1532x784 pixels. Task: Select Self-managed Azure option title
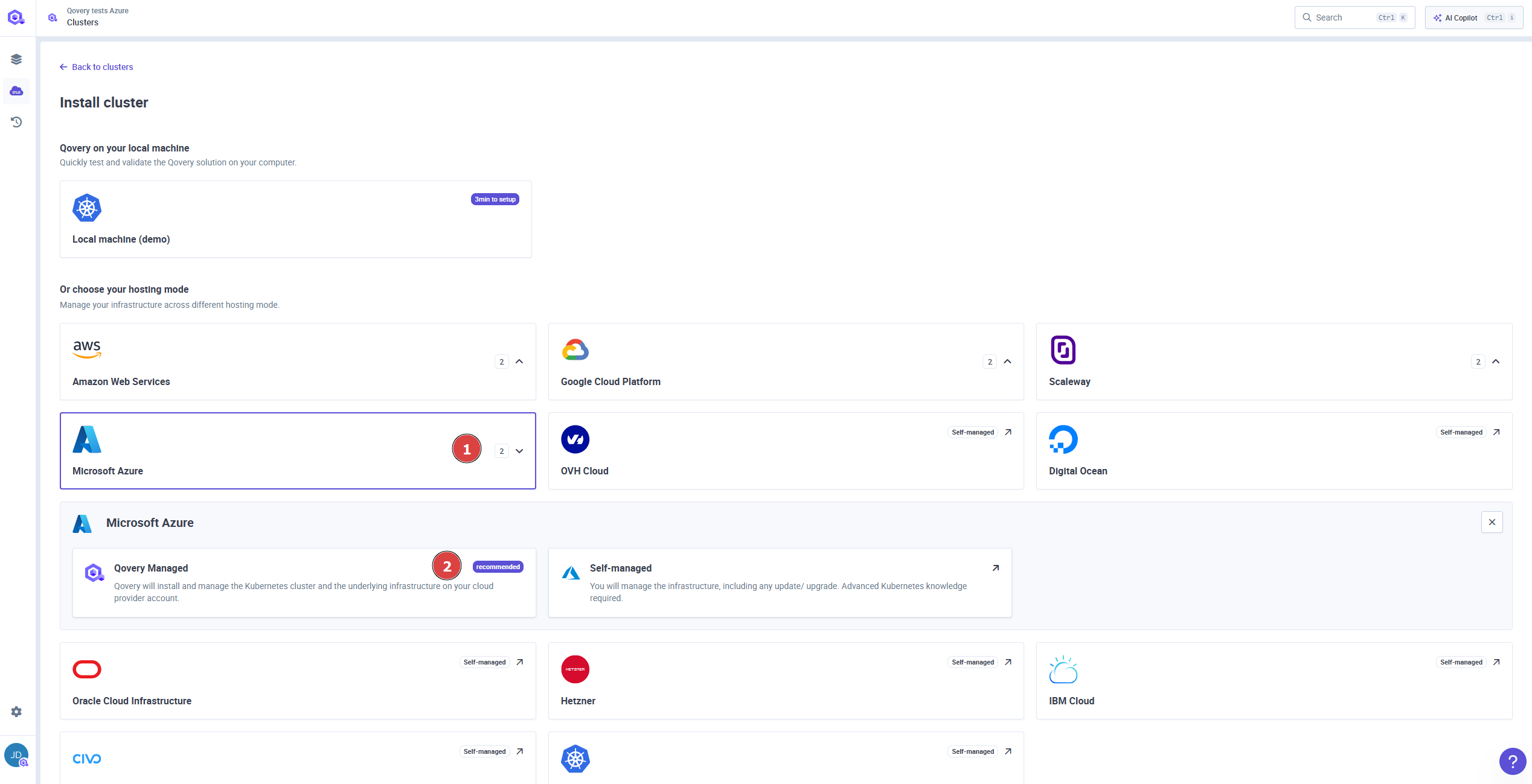[x=621, y=568]
